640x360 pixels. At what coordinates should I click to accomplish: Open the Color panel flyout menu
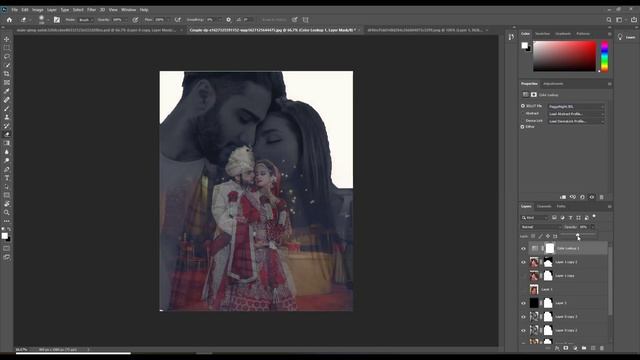[609, 34]
